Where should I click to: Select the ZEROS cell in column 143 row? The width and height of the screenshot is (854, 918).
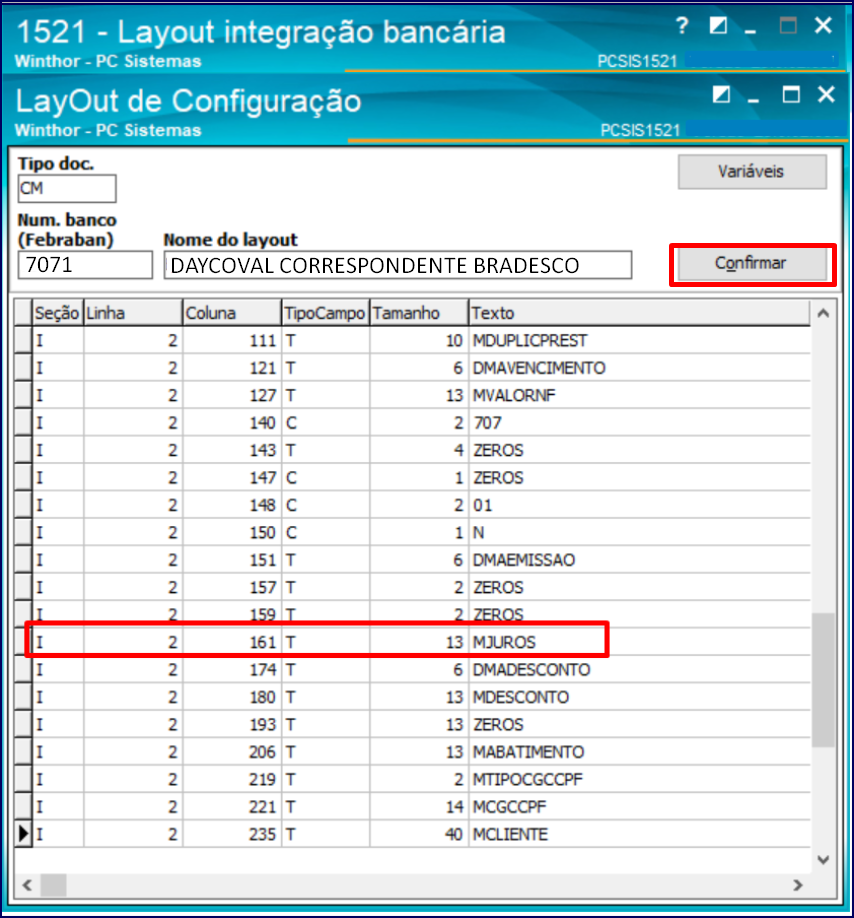640,450
